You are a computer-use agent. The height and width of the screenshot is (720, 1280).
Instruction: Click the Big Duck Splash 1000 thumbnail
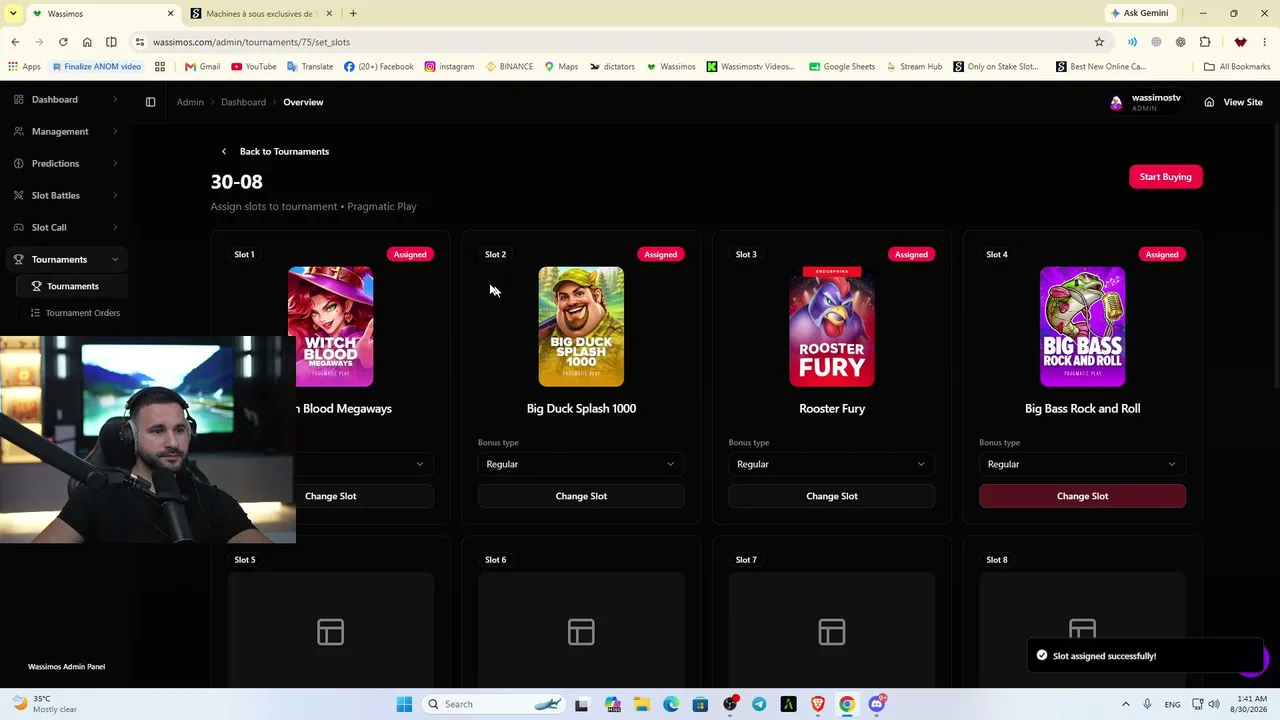click(x=581, y=326)
